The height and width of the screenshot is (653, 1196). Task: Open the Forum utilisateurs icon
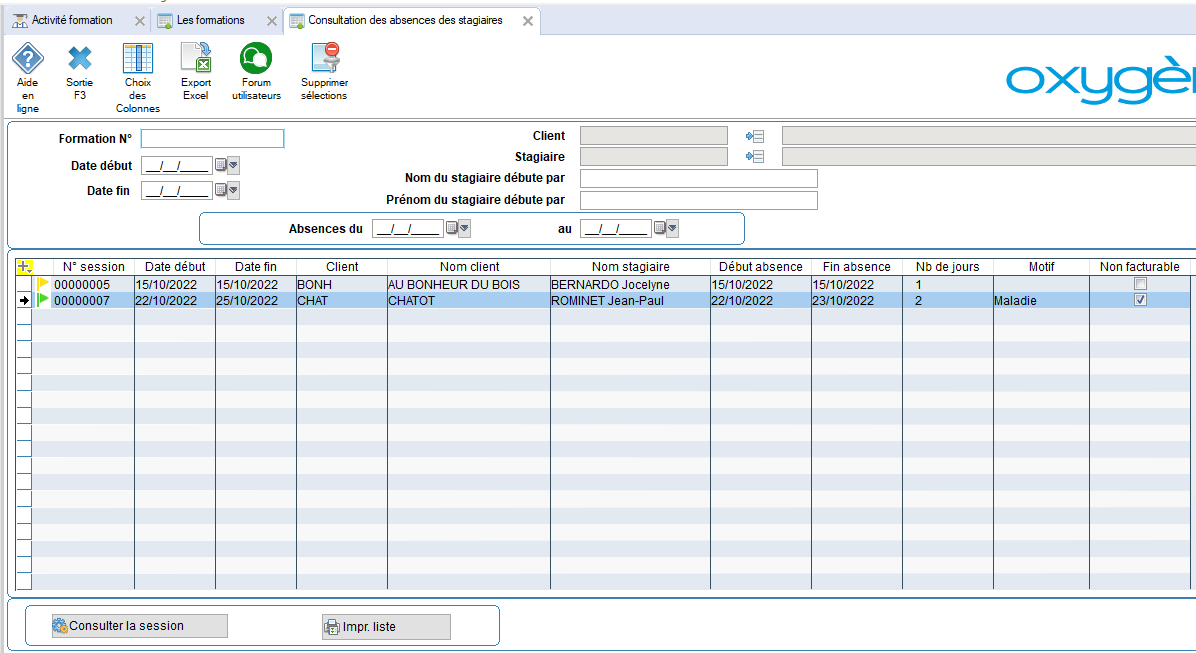tap(256, 58)
